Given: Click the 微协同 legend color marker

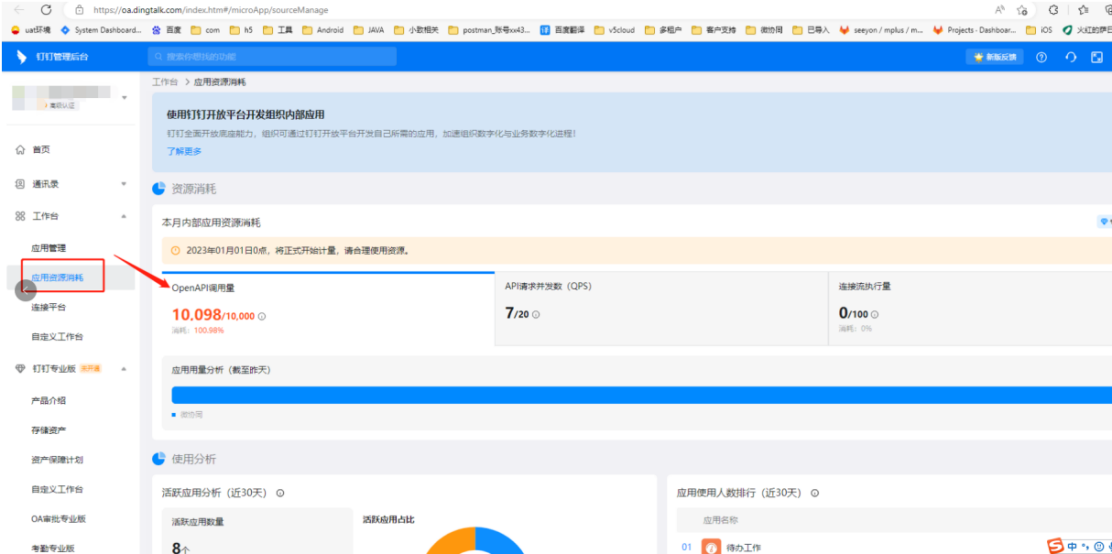Looking at the screenshot, I should click(x=174, y=414).
